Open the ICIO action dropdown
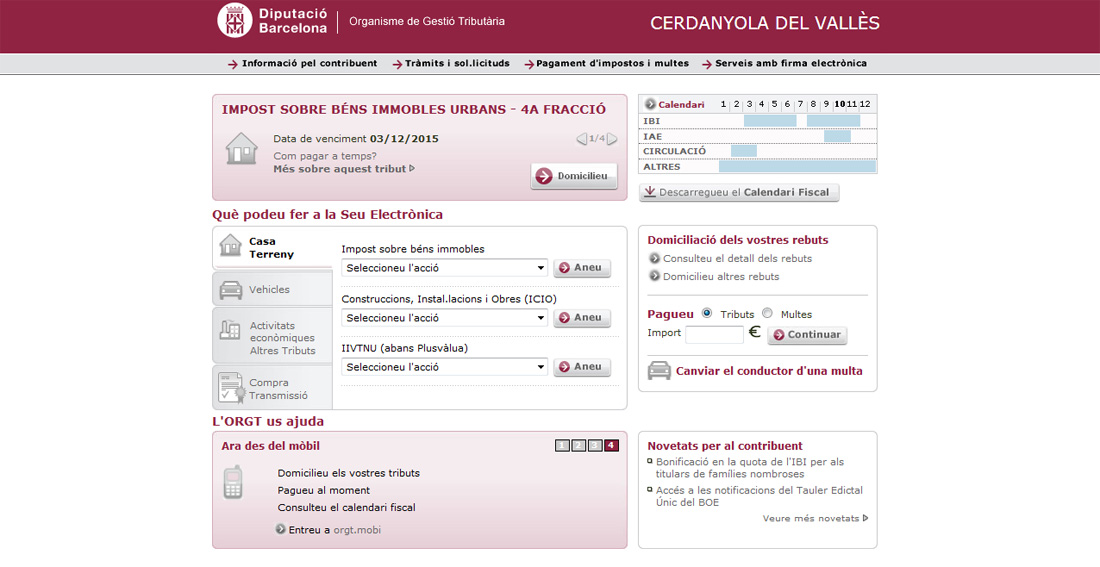This screenshot has height=567, width=1100. (444, 318)
